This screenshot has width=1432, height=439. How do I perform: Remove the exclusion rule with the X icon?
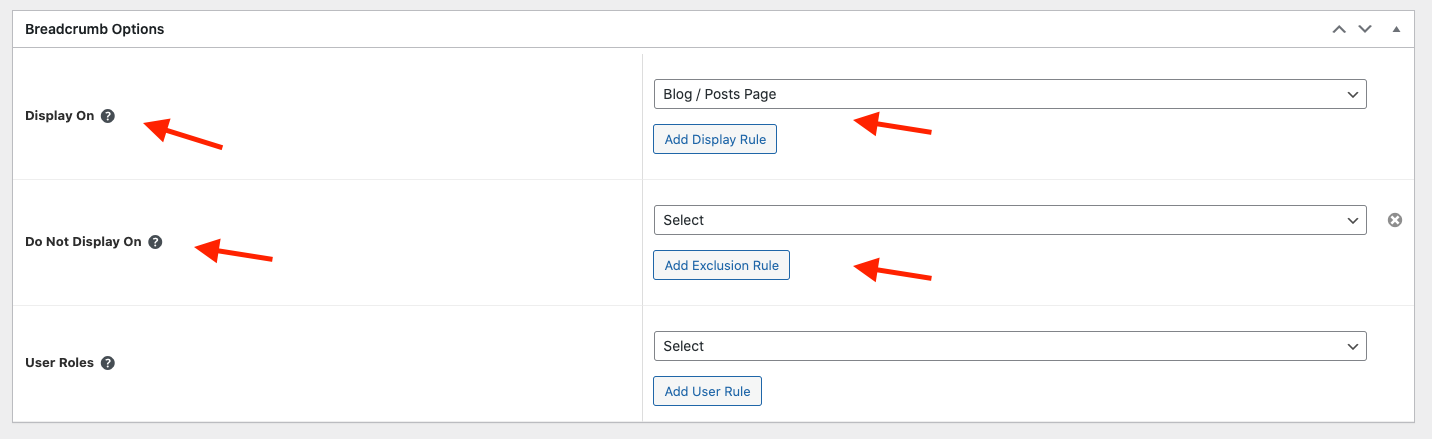tap(1395, 220)
